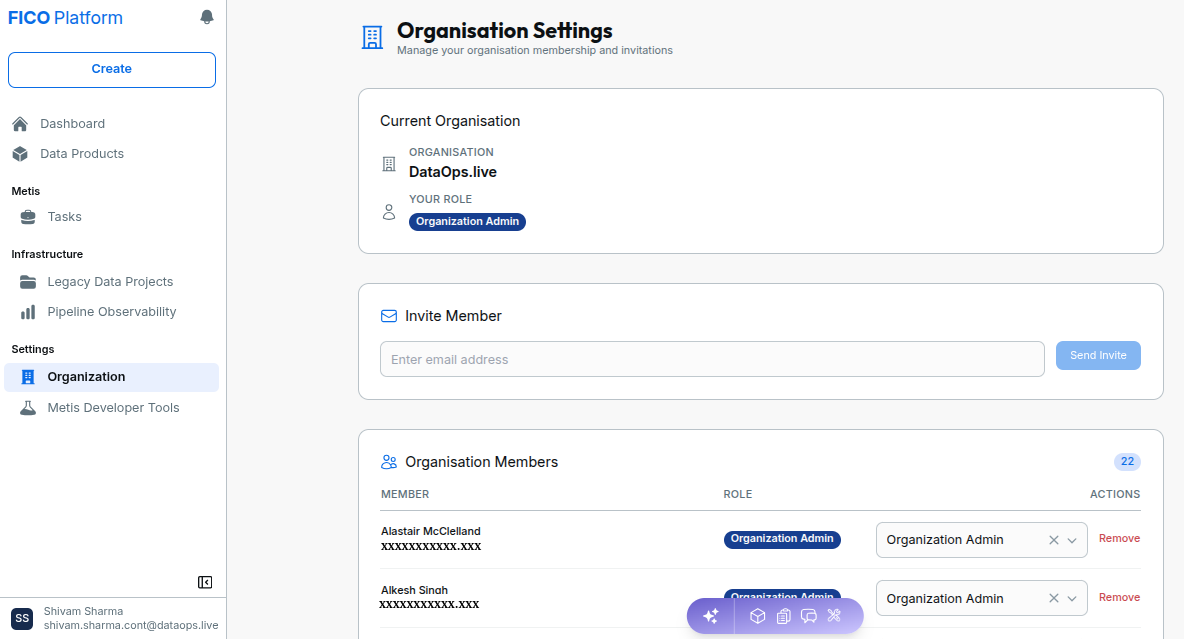Click the Organisation Settings header building icon
This screenshot has width=1184, height=639.
tap(372, 38)
